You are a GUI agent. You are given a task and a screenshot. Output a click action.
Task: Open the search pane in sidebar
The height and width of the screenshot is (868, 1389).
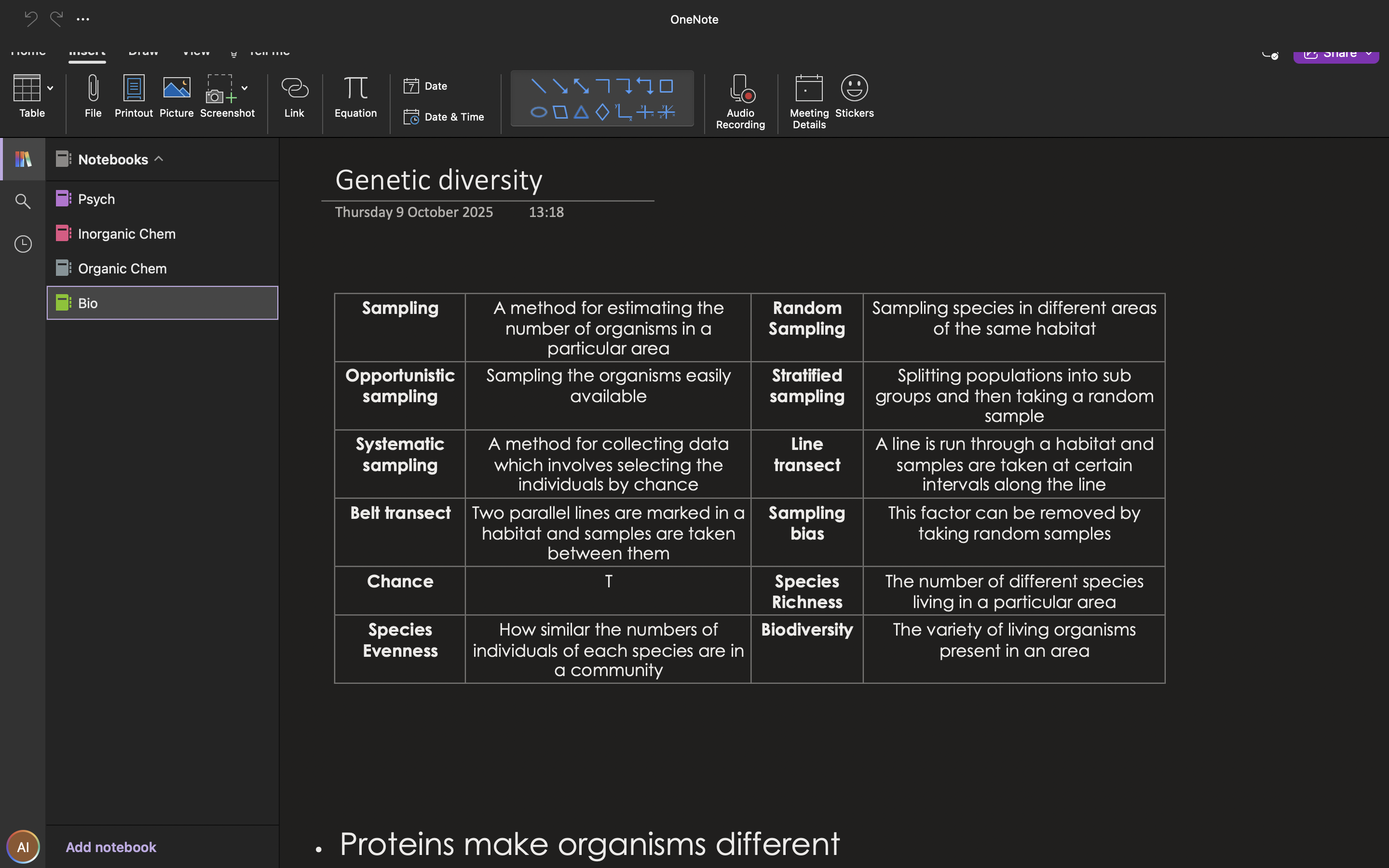click(x=23, y=202)
